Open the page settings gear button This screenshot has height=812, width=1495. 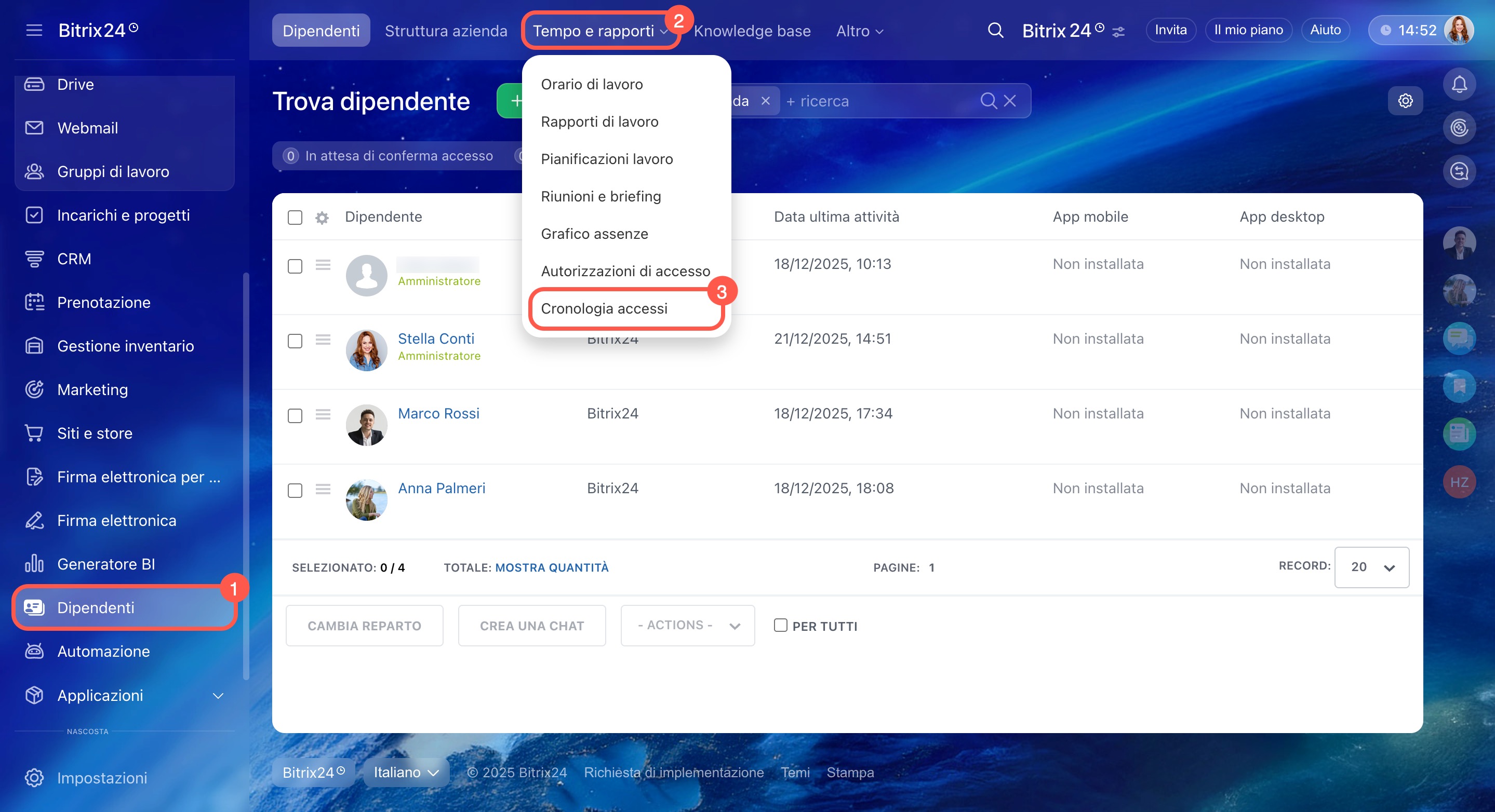tap(1405, 101)
